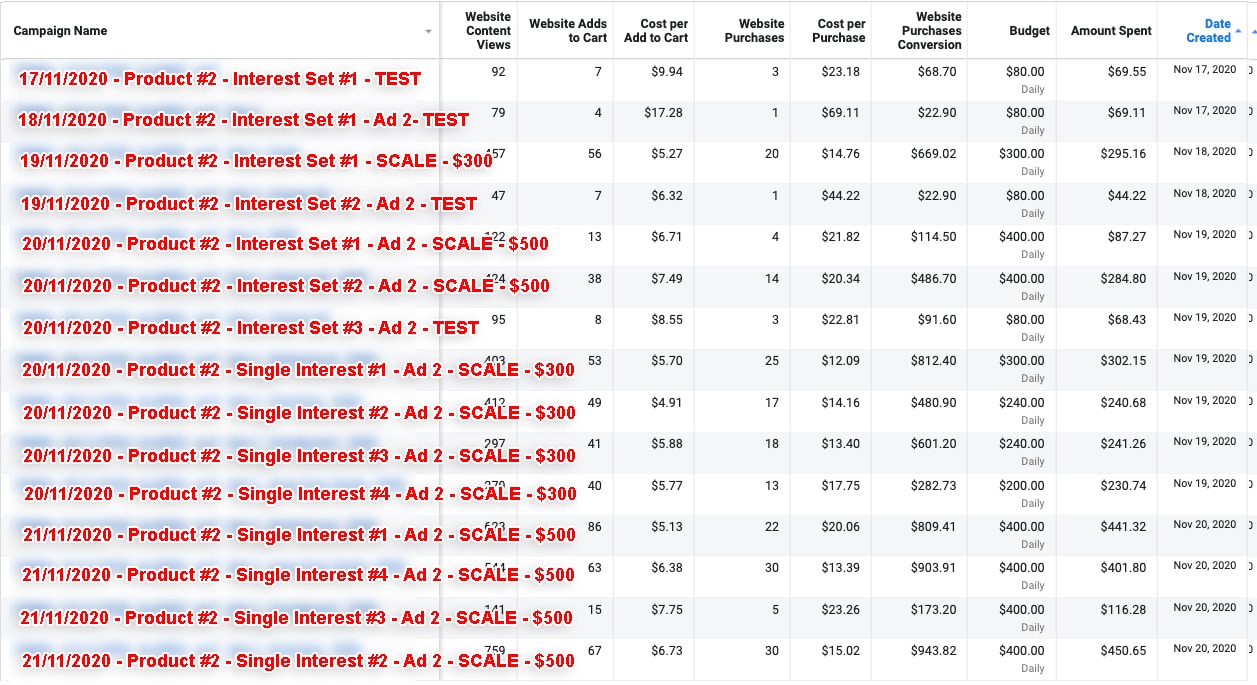Open 21/11/2020 Single Interest #2 SCALE $500 campaign
This screenshot has width=1257, height=685.
coord(298,661)
